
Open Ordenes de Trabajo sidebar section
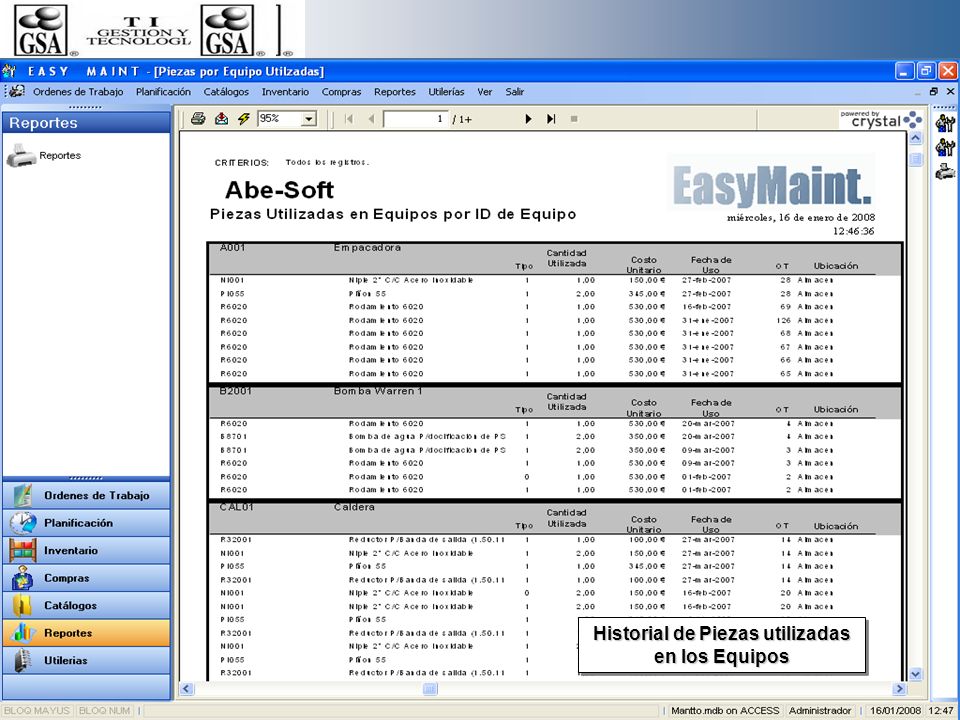[x=86, y=495]
